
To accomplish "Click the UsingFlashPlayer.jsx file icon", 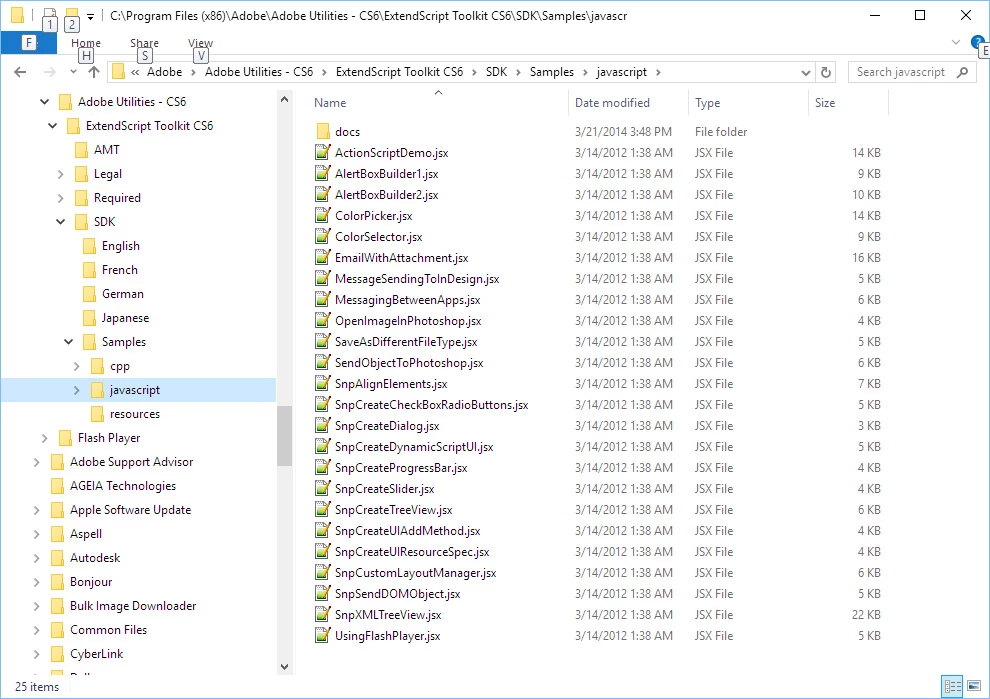I will [x=323, y=635].
